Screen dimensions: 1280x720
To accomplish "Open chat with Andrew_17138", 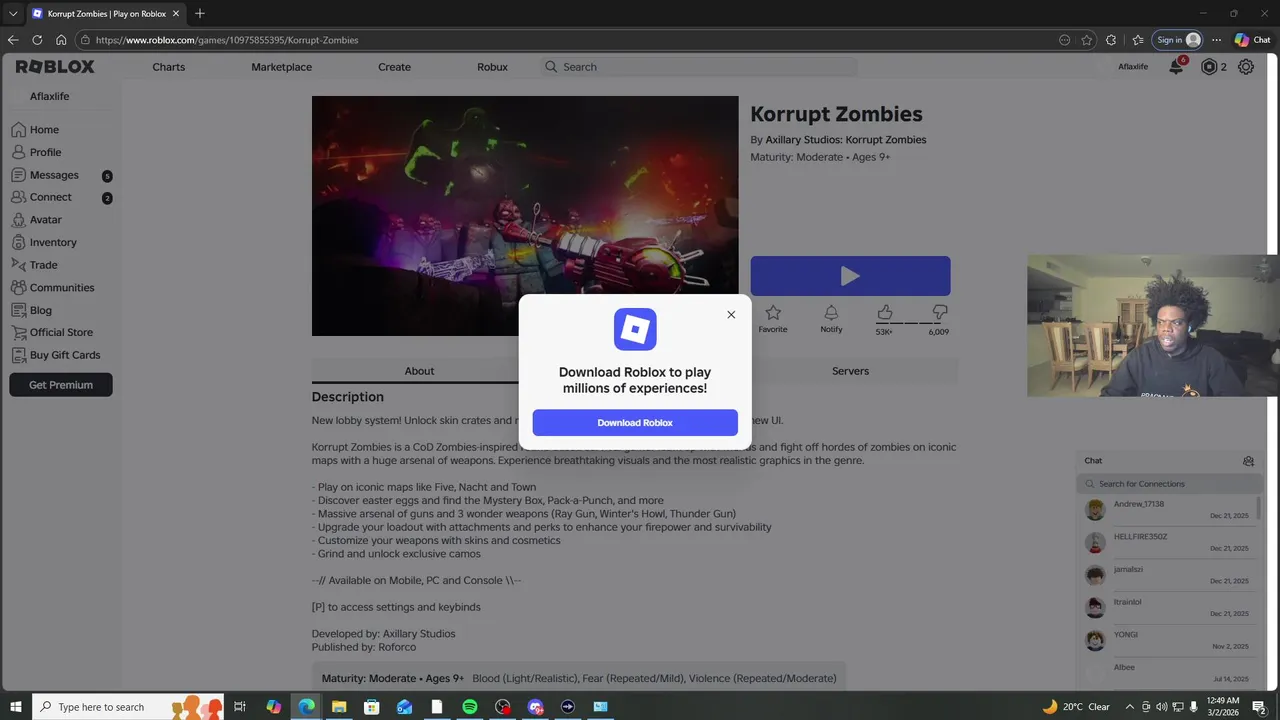I will click(1168, 510).
